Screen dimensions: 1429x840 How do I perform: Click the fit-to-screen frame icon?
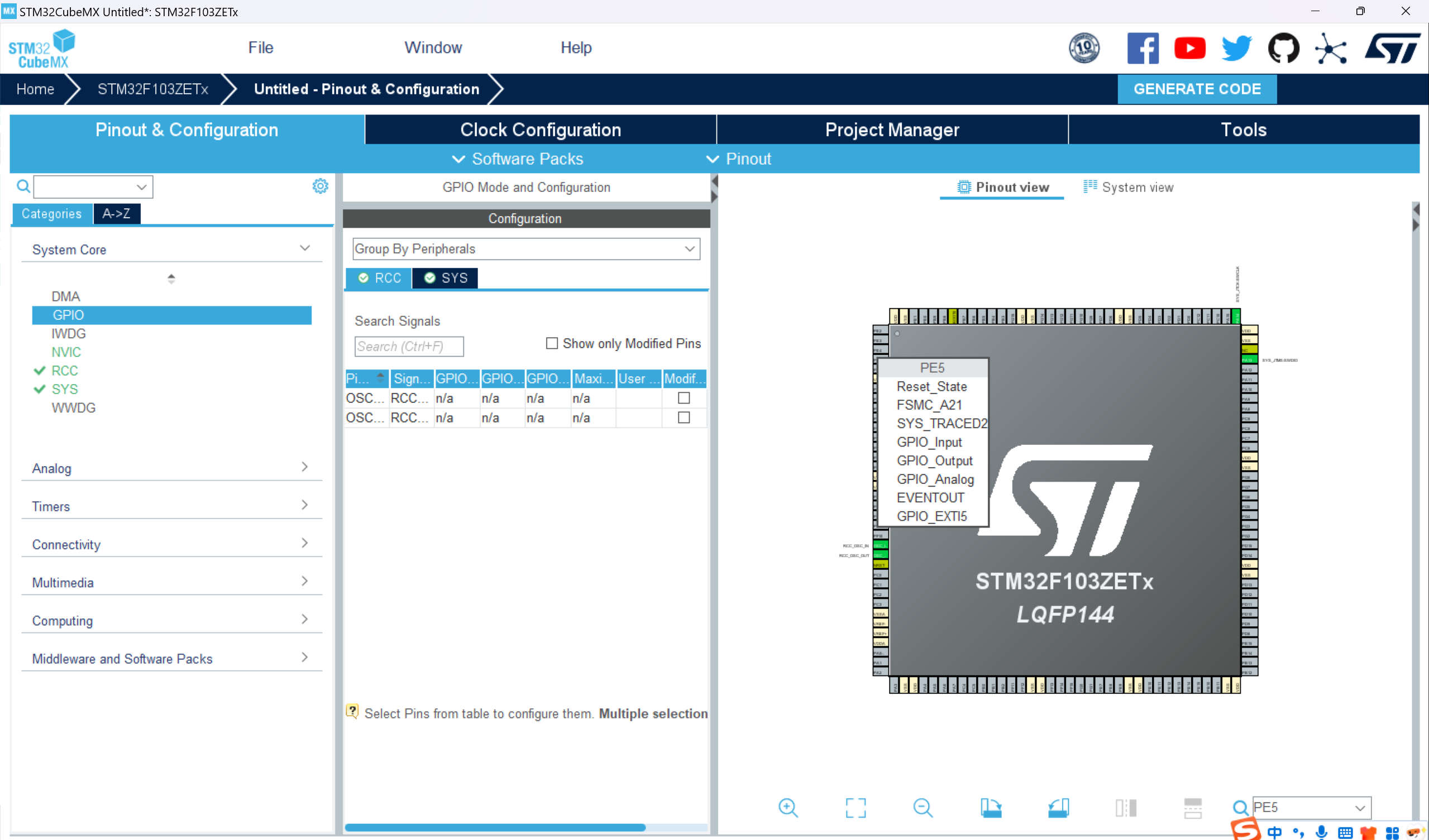coord(855,808)
